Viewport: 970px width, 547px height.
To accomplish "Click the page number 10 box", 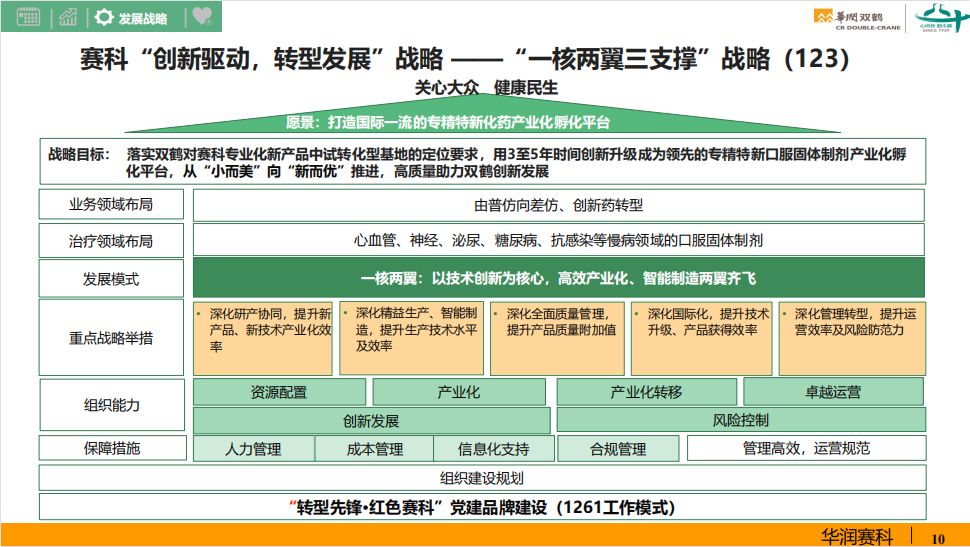I will pos(938,538).
